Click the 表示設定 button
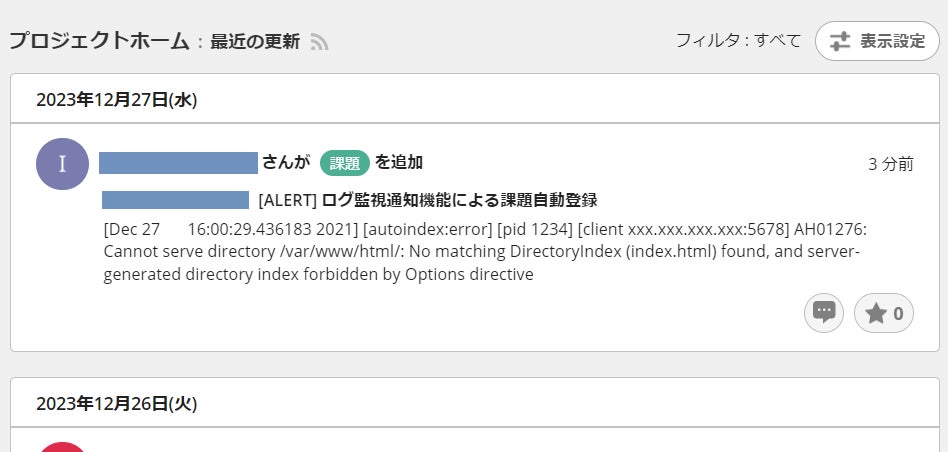The height and width of the screenshot is (452, 948). (877, 41)
